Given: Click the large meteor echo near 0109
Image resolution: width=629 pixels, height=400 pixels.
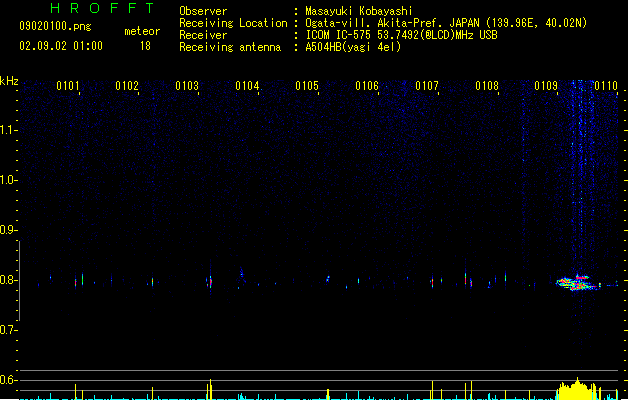Looking at the screenshot, I should pyautogui.click(x=578, y=283).
